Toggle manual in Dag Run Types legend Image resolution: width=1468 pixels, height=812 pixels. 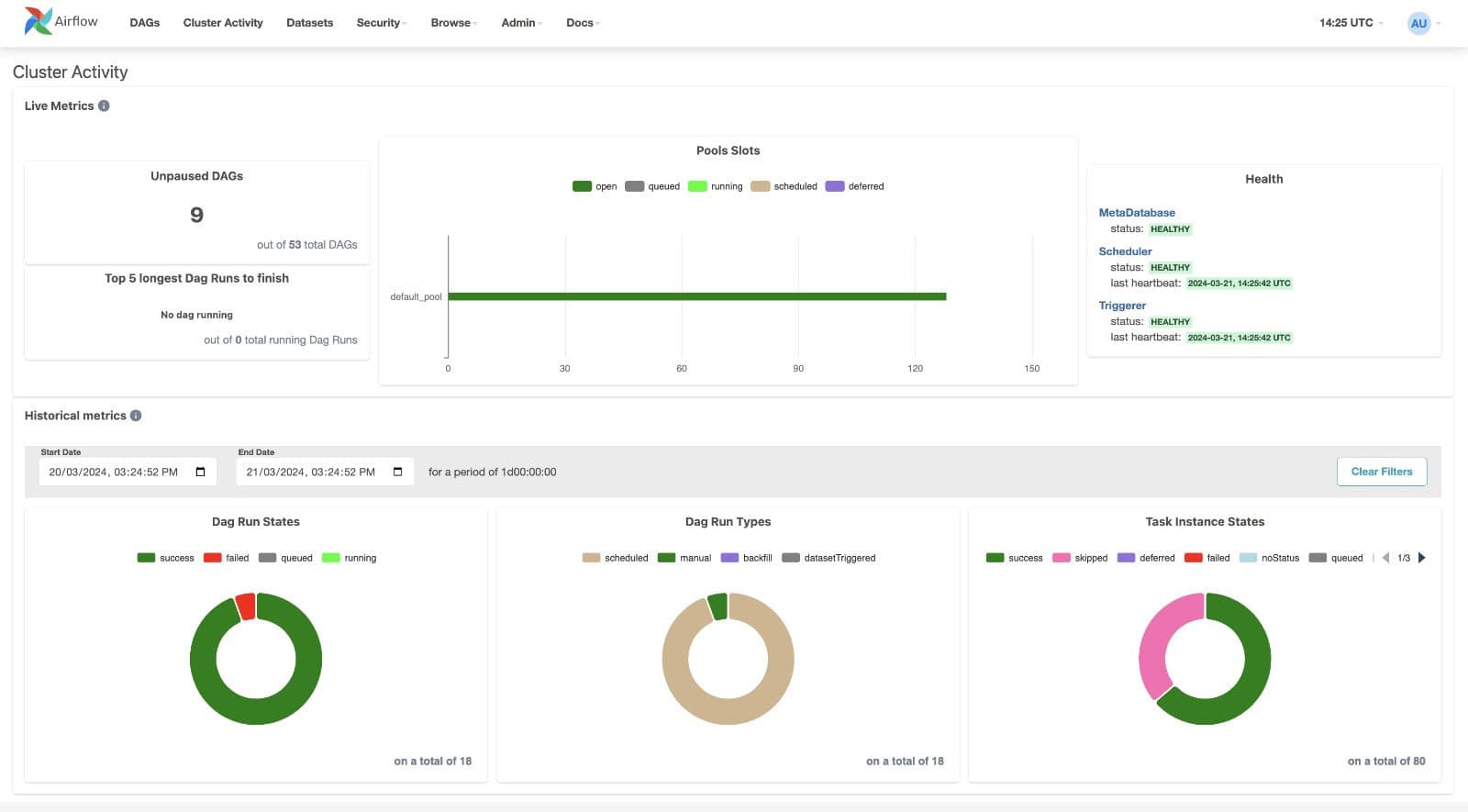click(x=684, y=558)
